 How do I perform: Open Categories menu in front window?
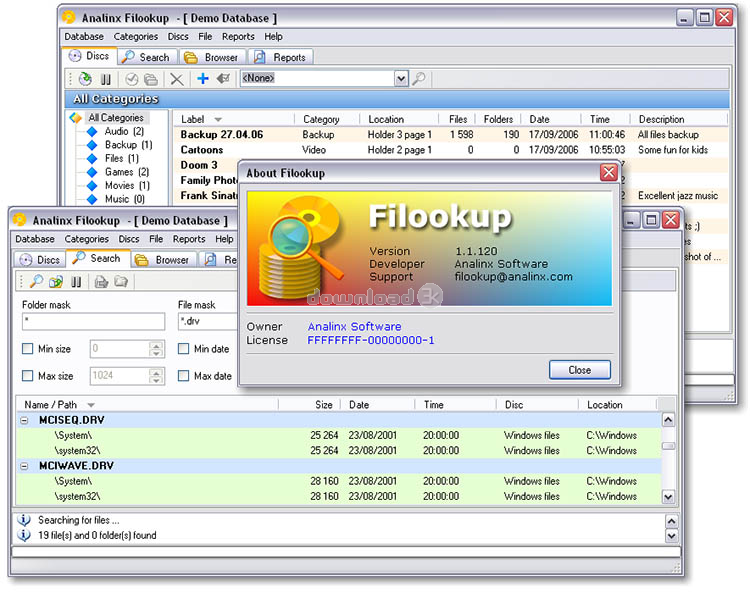[x=87, y=239]
